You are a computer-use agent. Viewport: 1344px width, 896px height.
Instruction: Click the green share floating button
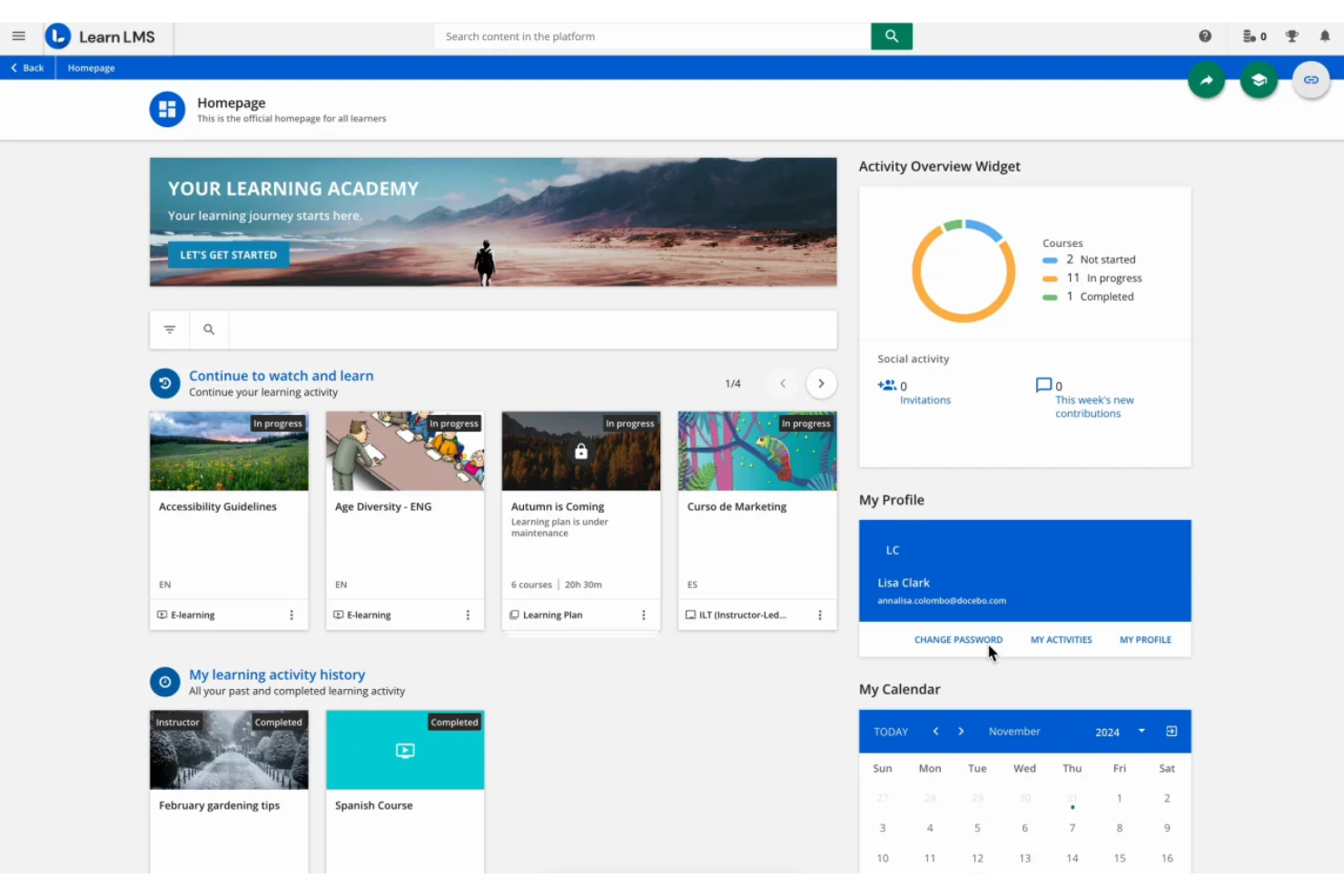1206,80
